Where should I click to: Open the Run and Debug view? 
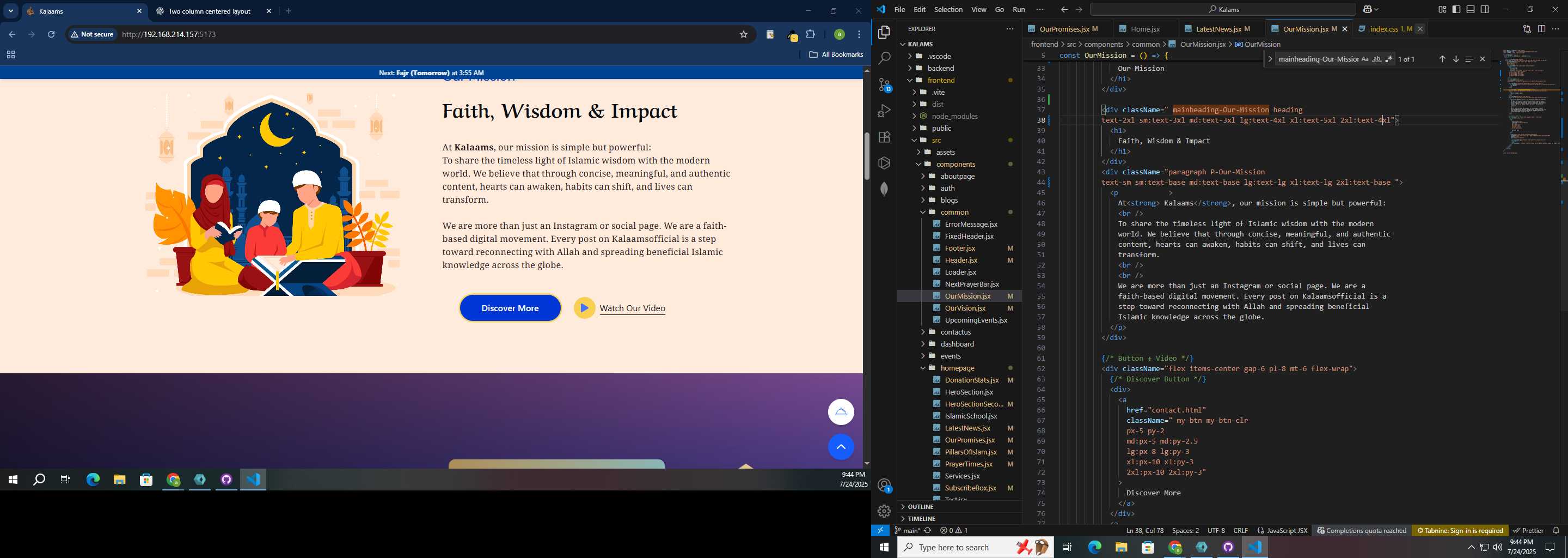884,111
